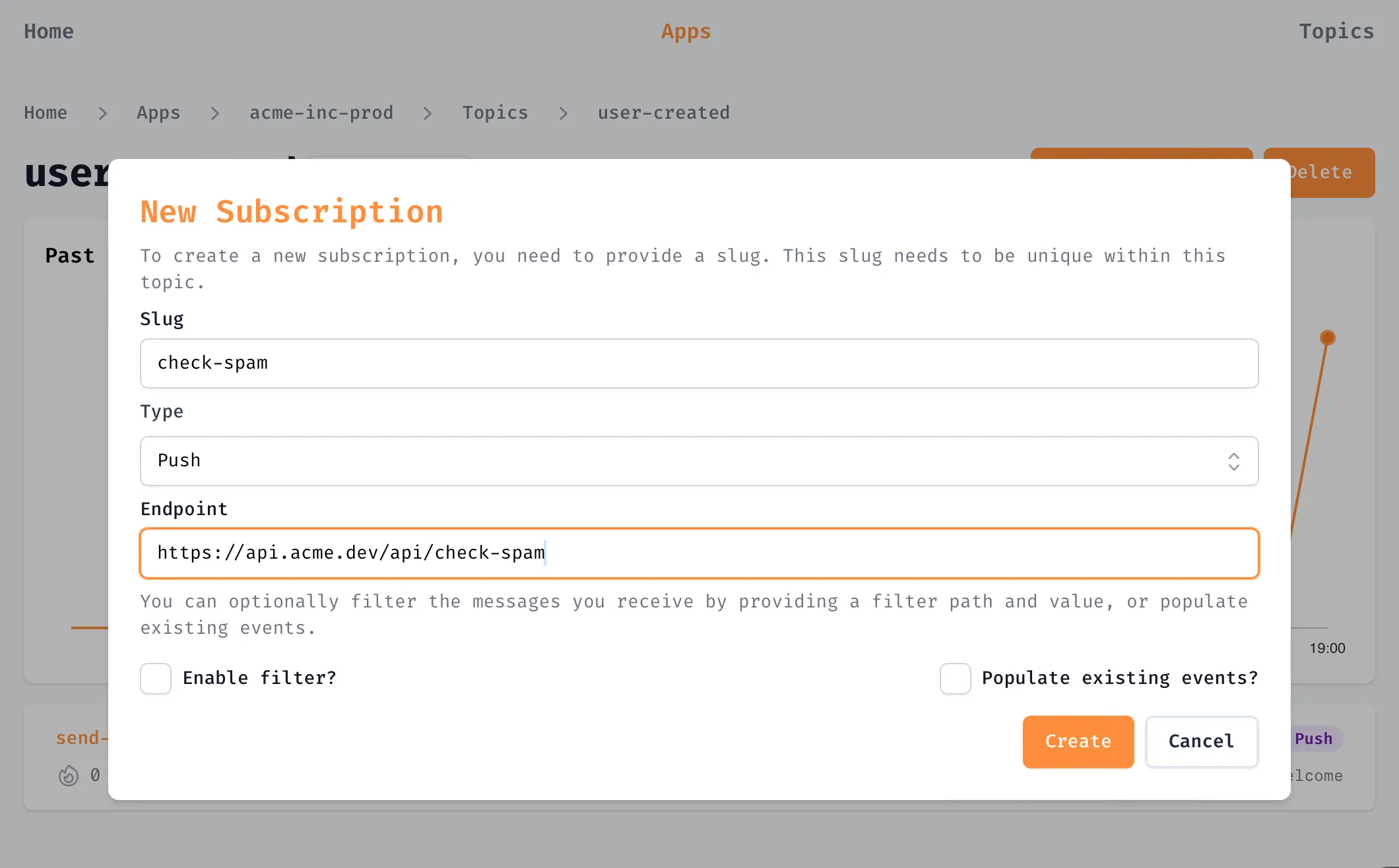
Task: Click the orange data point atop the chart line
Action: pyautogui.click(x=1326, y=336)
